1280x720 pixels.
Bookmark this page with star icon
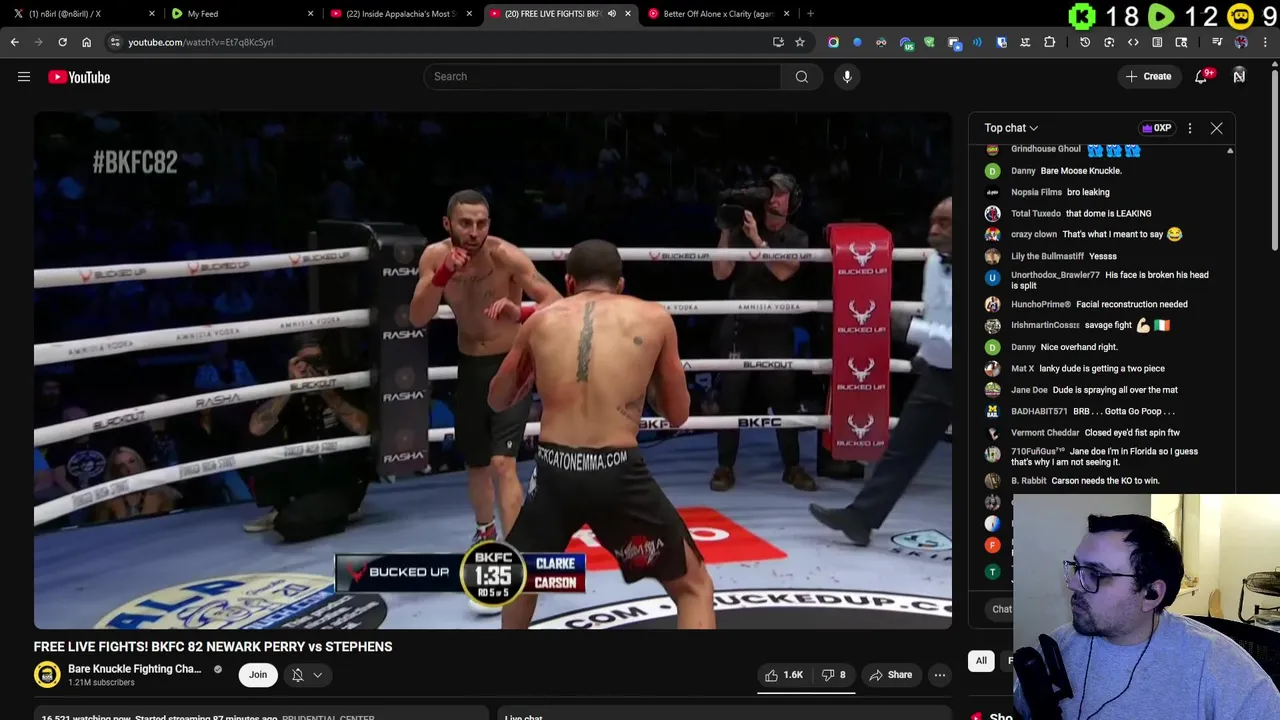click(x=799, y=42)
